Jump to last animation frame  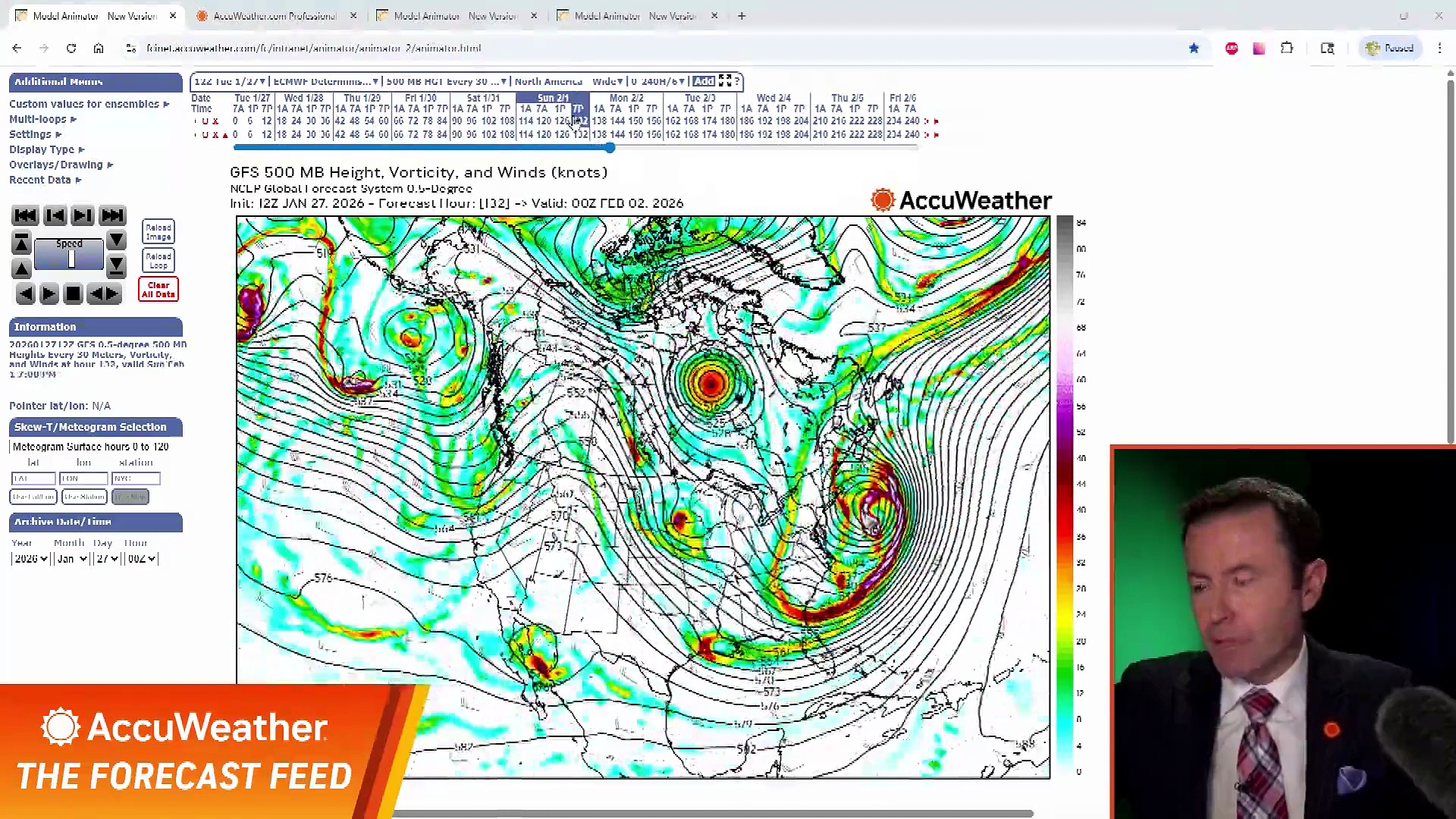[112, 215]
